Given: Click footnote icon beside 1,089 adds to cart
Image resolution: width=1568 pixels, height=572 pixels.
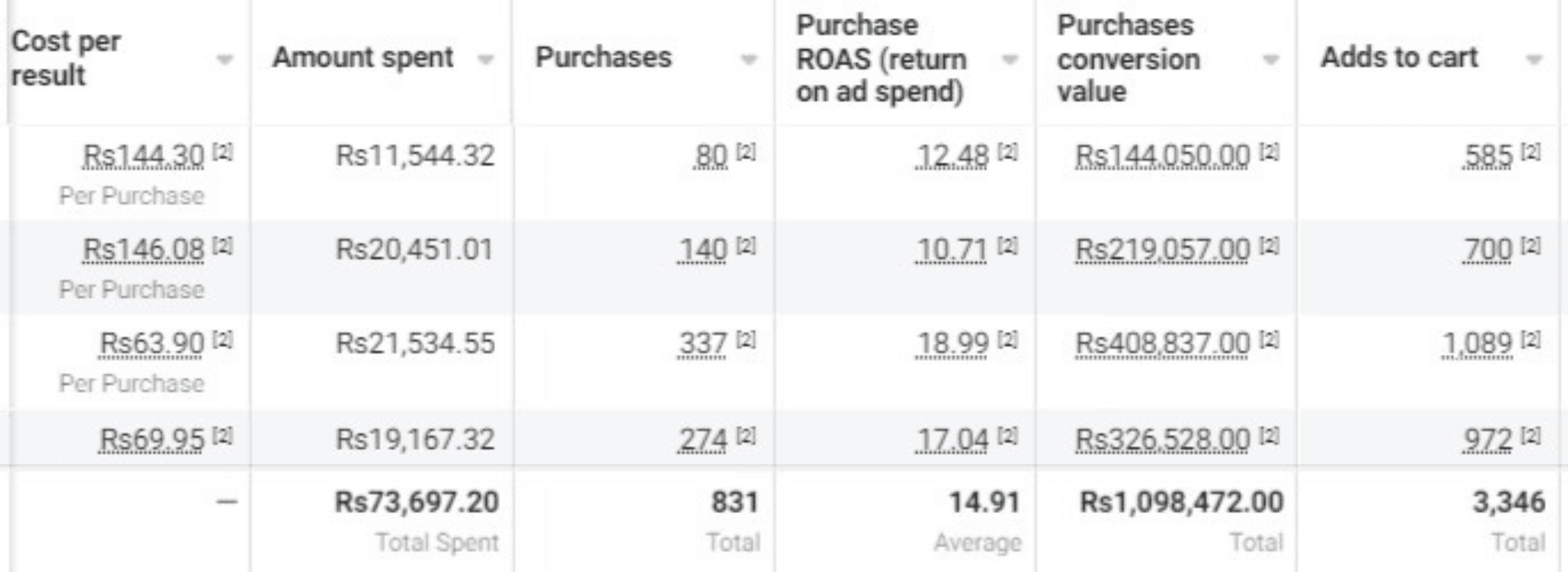Looking at the screenshot, I should click(1531, 339).
